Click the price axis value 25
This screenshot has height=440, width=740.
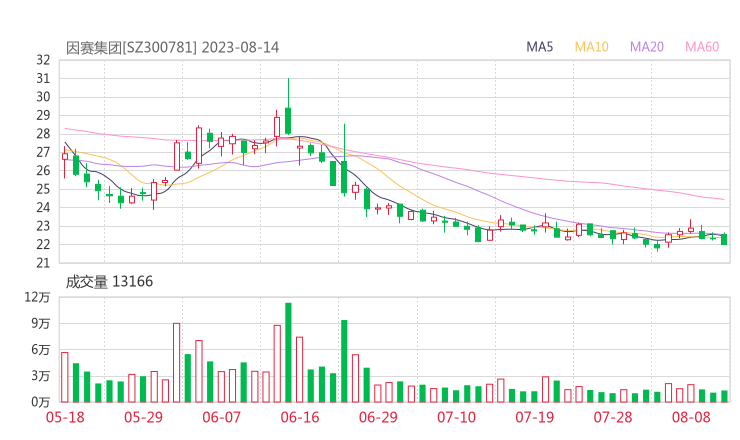click(x=43, y=189)
